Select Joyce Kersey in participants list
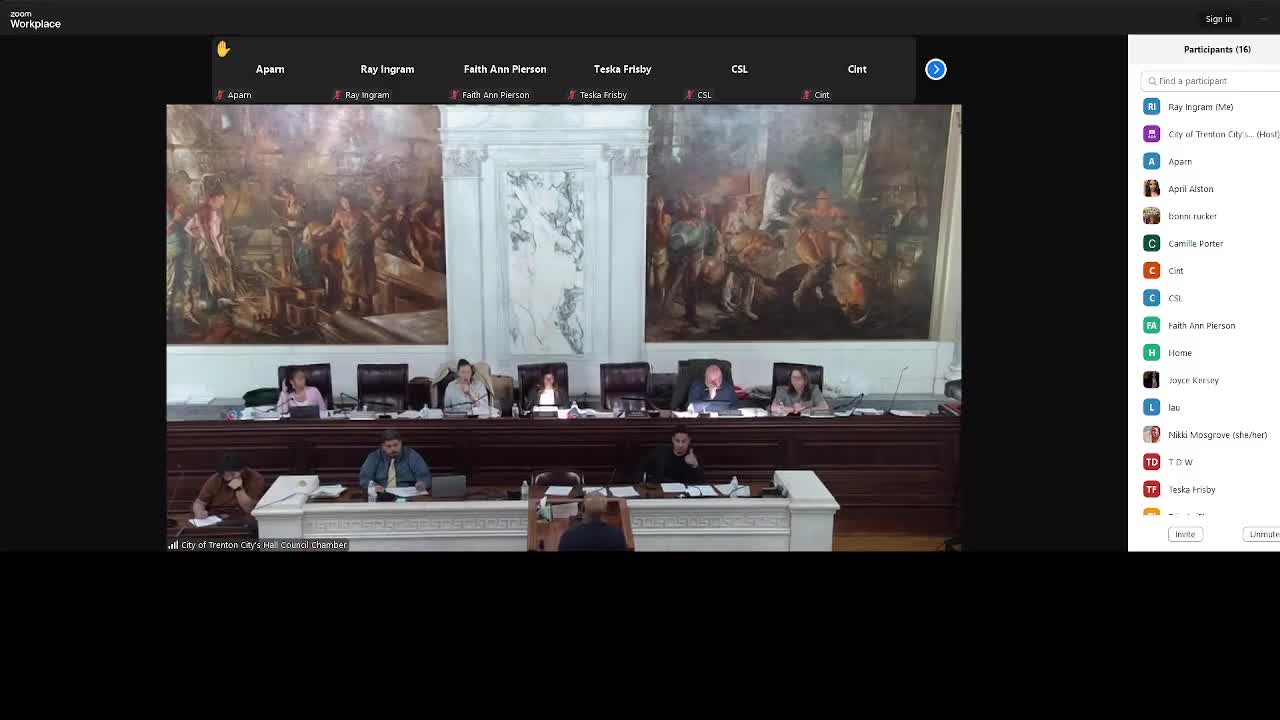This screenshot has width=1280, height=720. [x=1193, y=380]
